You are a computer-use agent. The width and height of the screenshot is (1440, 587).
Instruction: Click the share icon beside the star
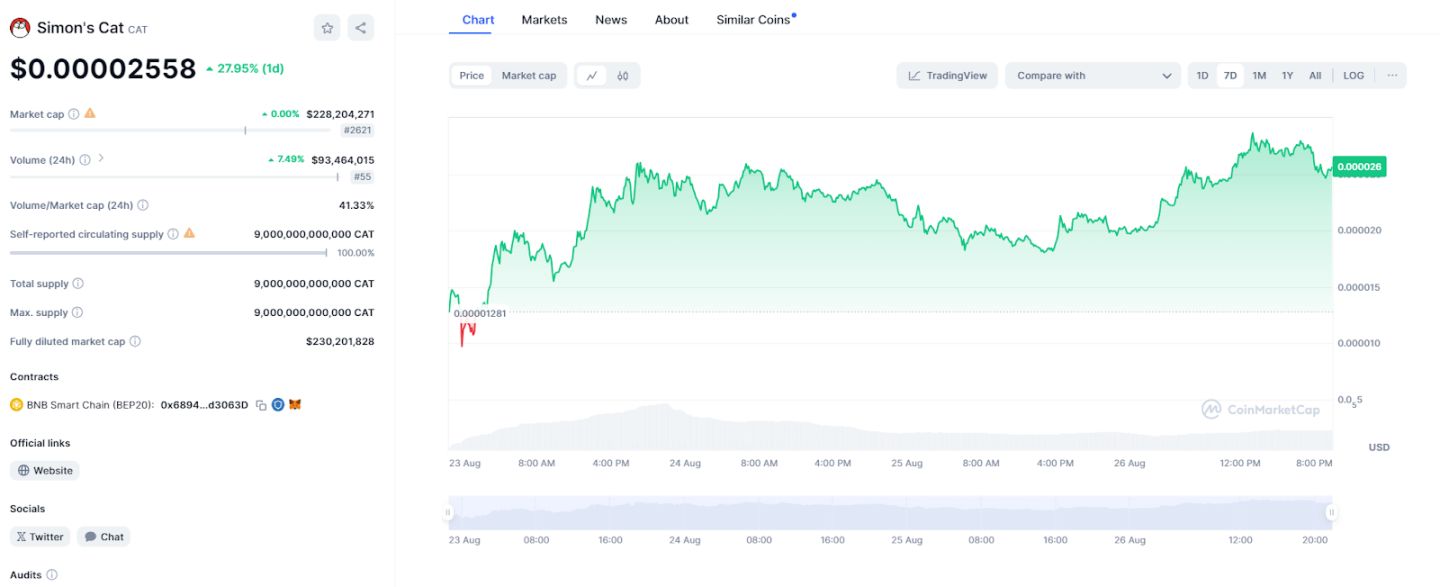(x=361, y=28)
